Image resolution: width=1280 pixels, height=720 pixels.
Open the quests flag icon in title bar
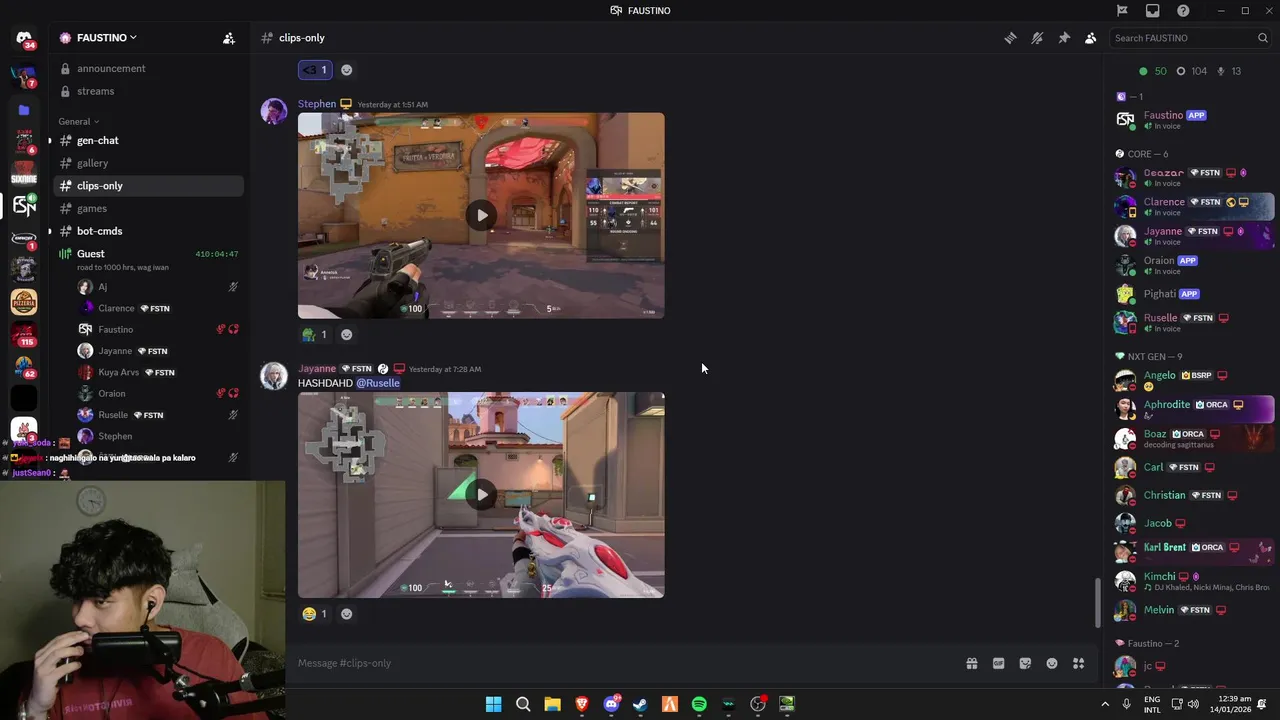click(x=1122, y=10)
